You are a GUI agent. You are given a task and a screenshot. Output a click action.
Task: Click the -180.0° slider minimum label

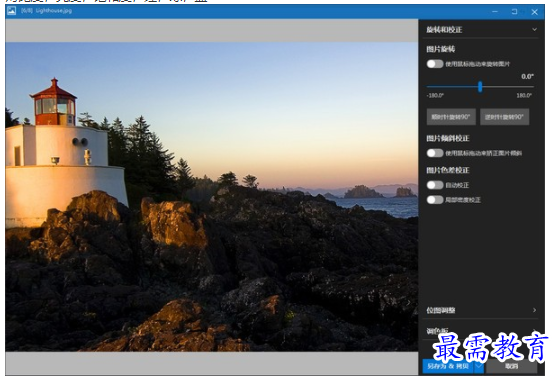click(435, 96)
